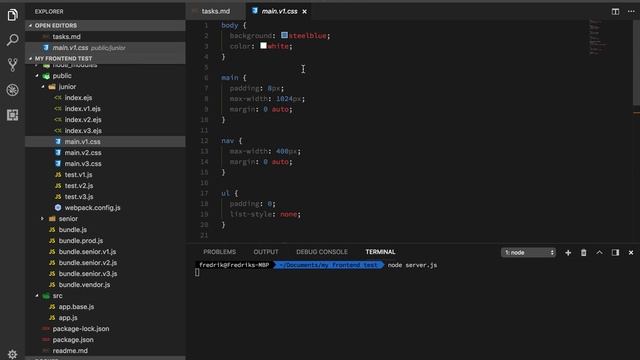The height and width of the screenshot is (360, 640).
Task: Switch to the OUTPUT tab
Action: coord(266,252)
